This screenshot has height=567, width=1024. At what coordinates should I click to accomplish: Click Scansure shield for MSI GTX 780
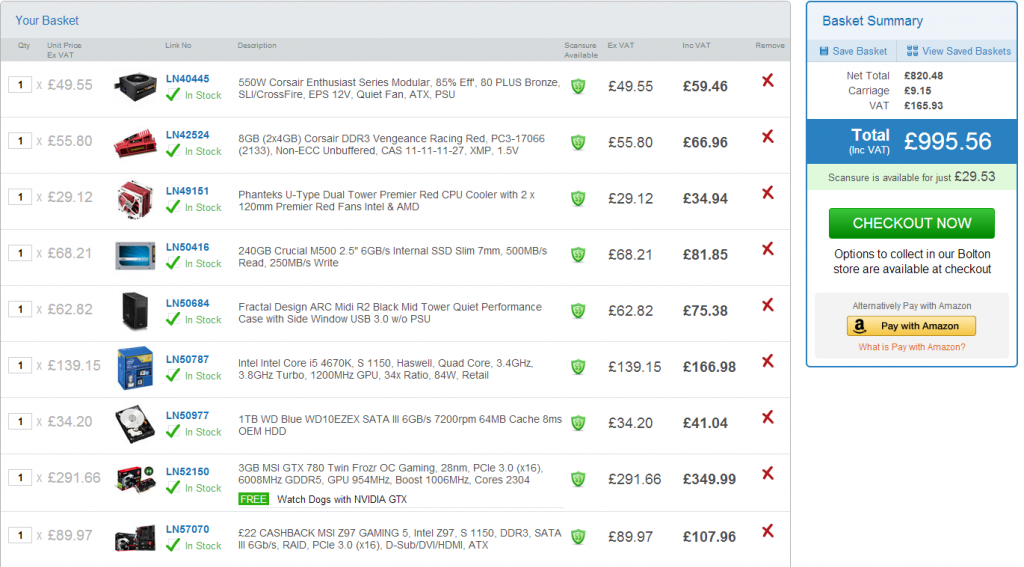pos(578,479)
